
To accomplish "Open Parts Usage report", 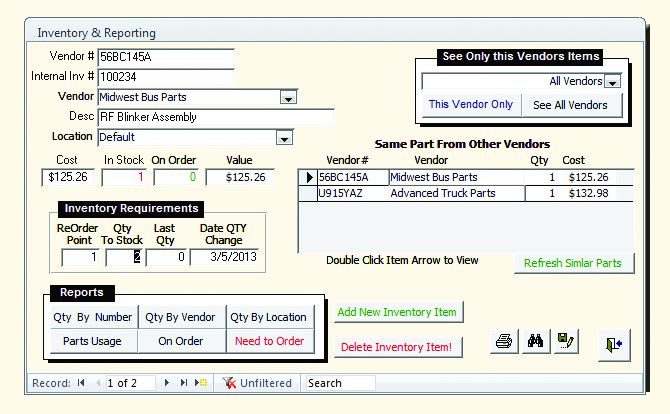I will point(93,341).
